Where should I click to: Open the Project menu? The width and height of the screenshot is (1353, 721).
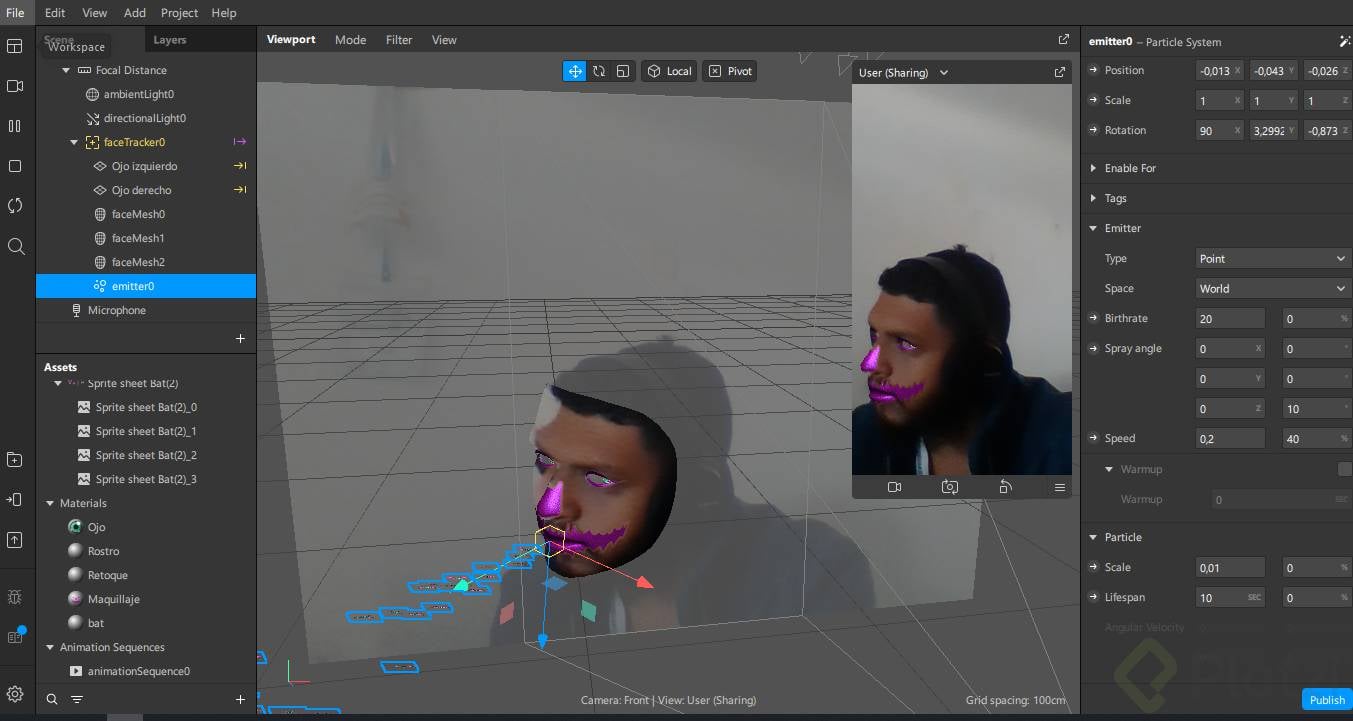[179, 13]
